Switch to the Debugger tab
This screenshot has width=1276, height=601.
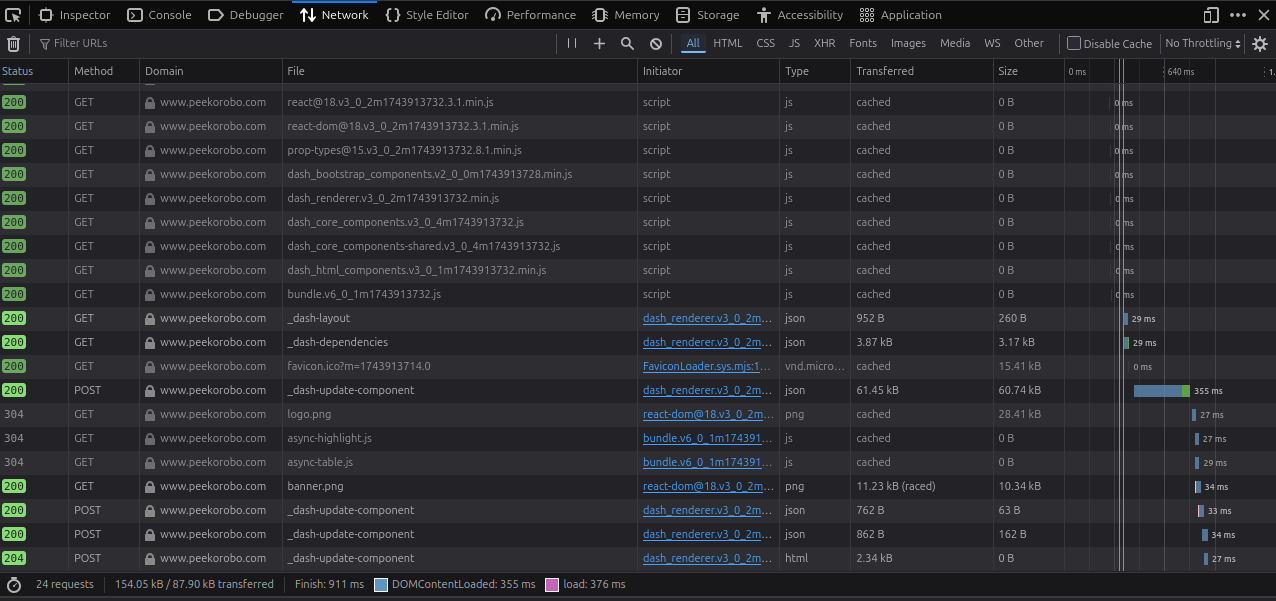(x=246, y=15)
